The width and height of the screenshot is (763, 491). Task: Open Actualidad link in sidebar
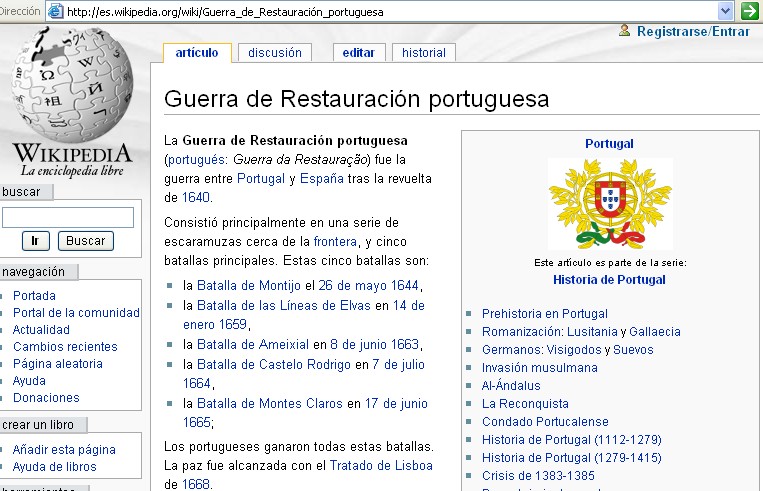coord(41,329)
